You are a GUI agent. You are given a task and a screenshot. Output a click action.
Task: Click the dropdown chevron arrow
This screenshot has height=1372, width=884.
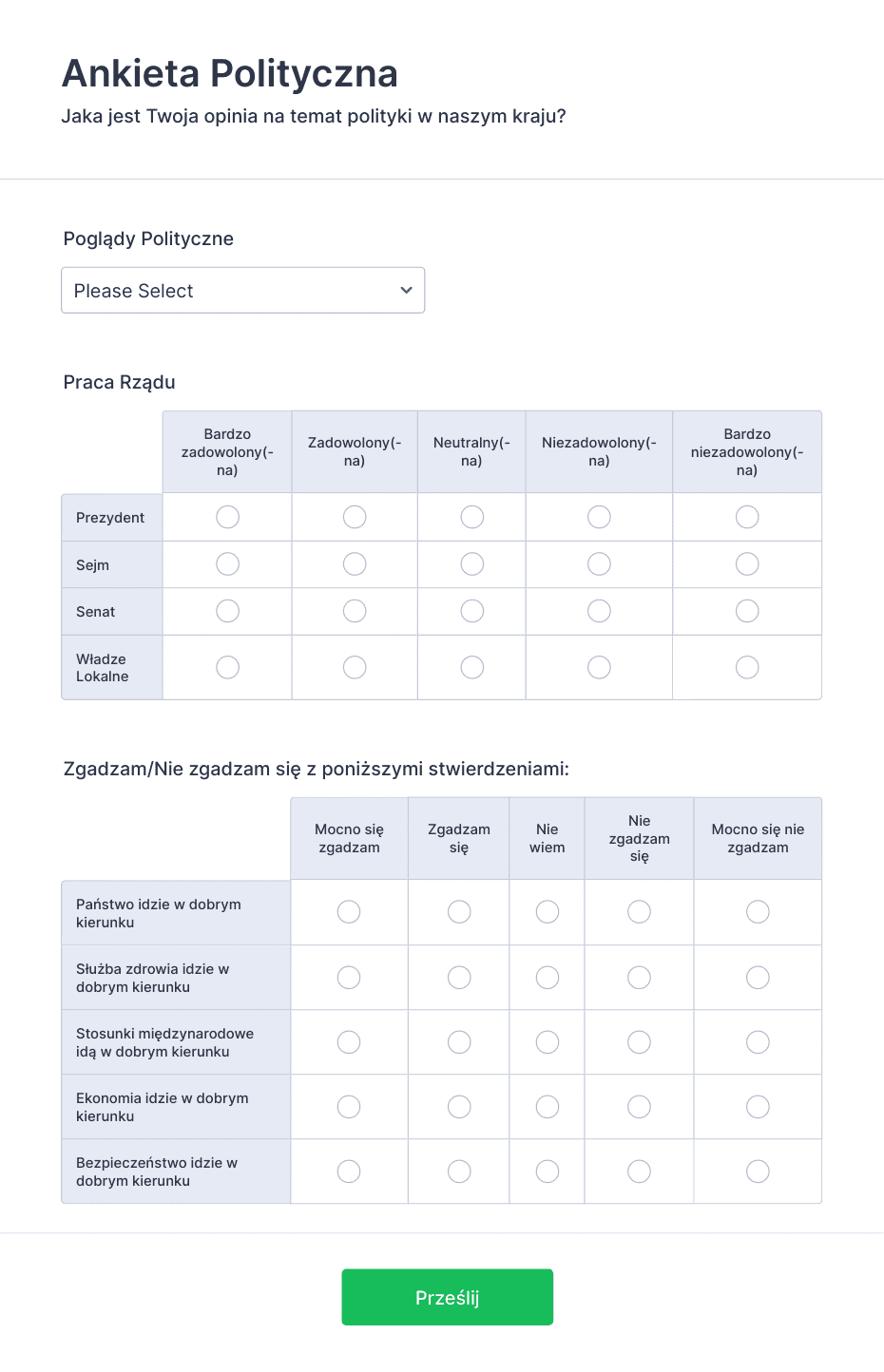point(406,290)
